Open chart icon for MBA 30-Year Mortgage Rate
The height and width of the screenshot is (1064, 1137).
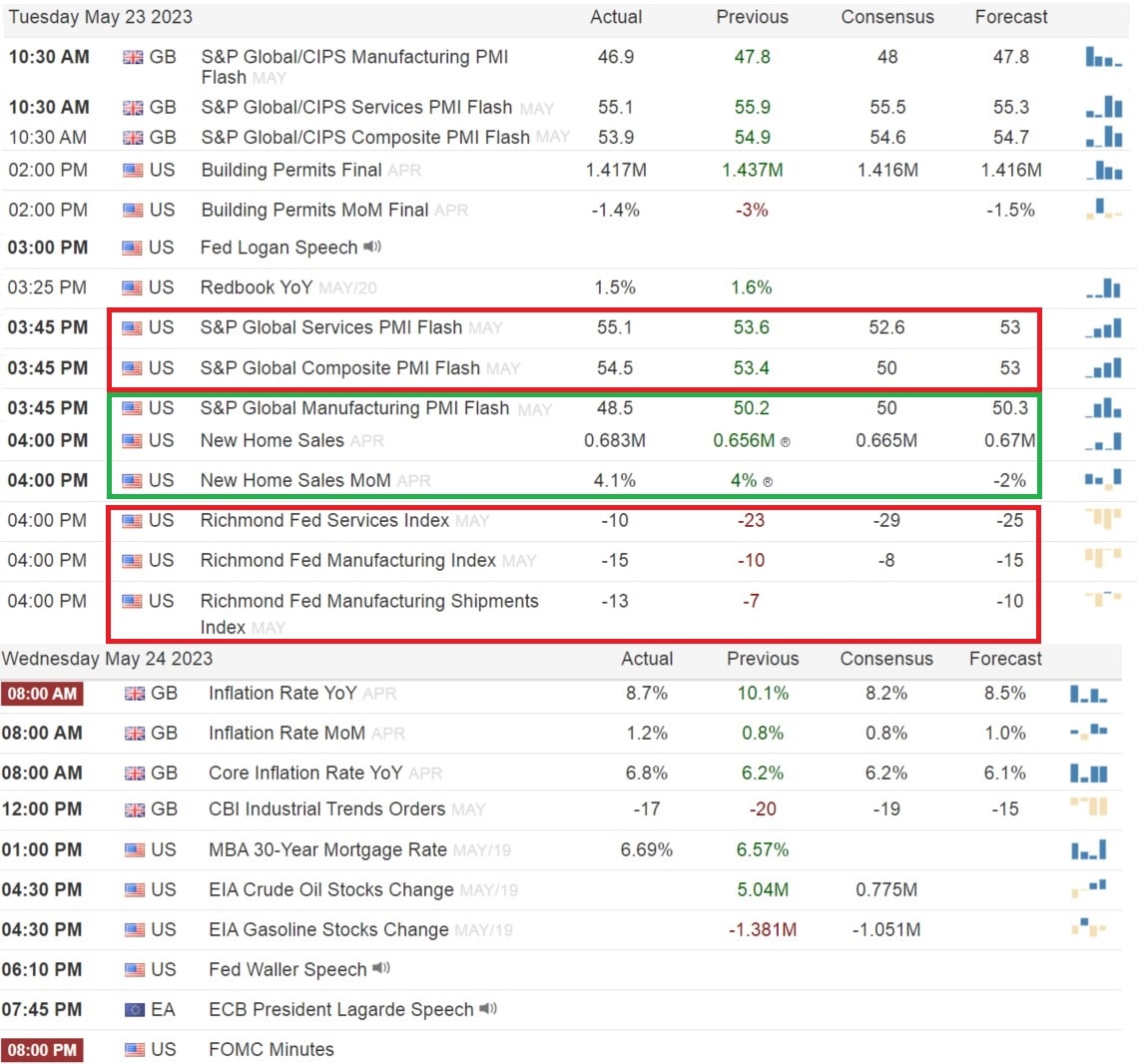point(1088,849)
